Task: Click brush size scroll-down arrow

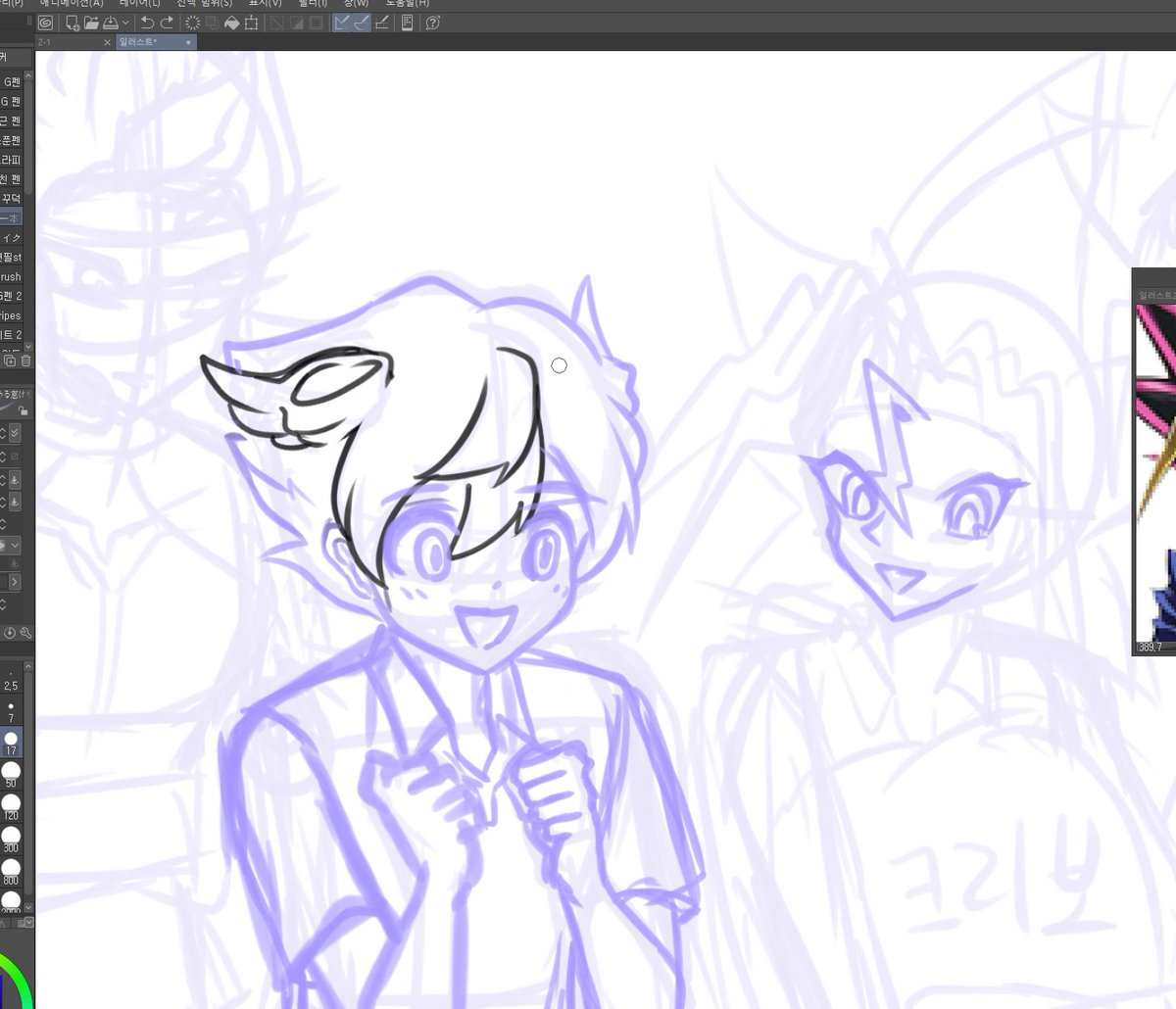Action: point(28,907)
